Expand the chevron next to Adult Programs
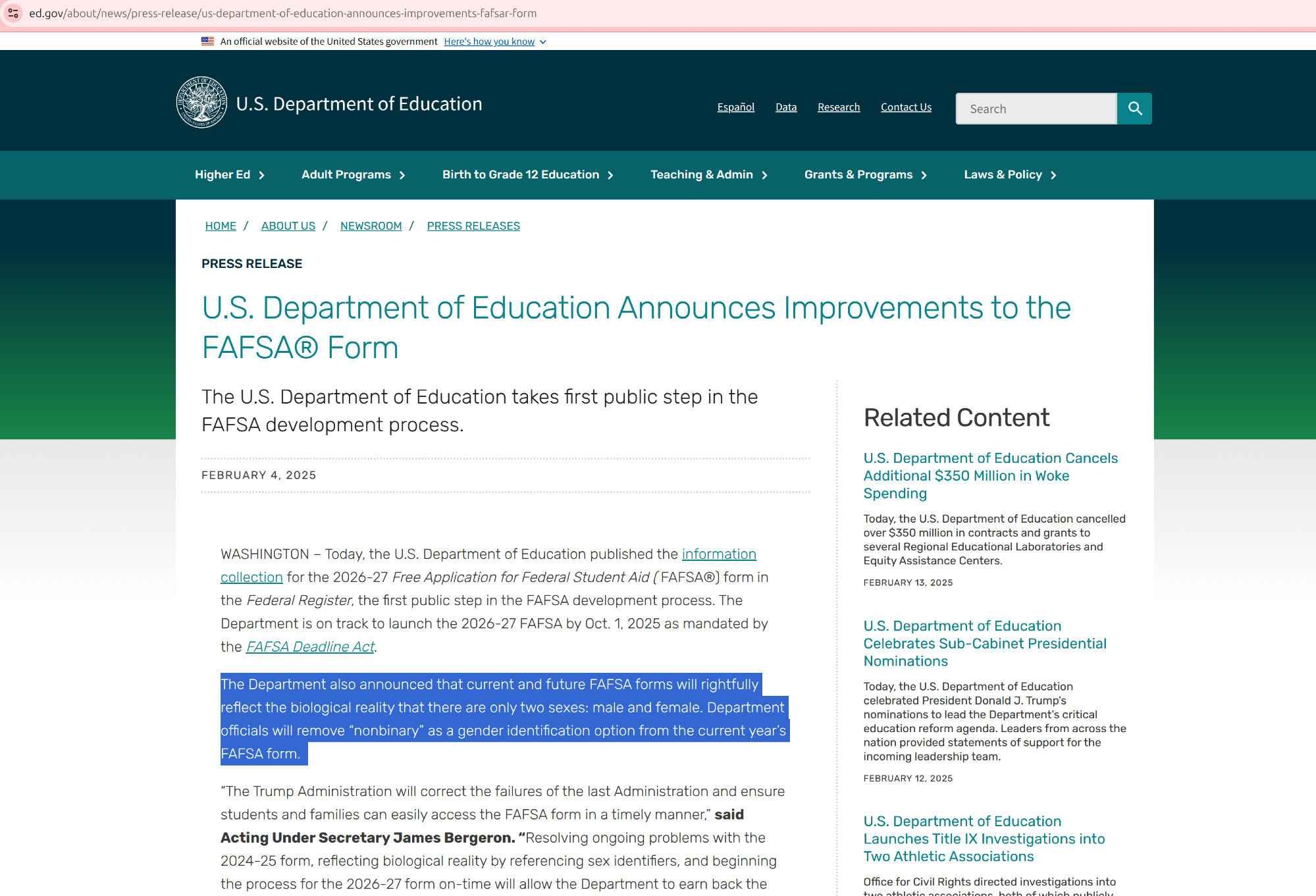The image size is (1316, 896). coord(402,175)
